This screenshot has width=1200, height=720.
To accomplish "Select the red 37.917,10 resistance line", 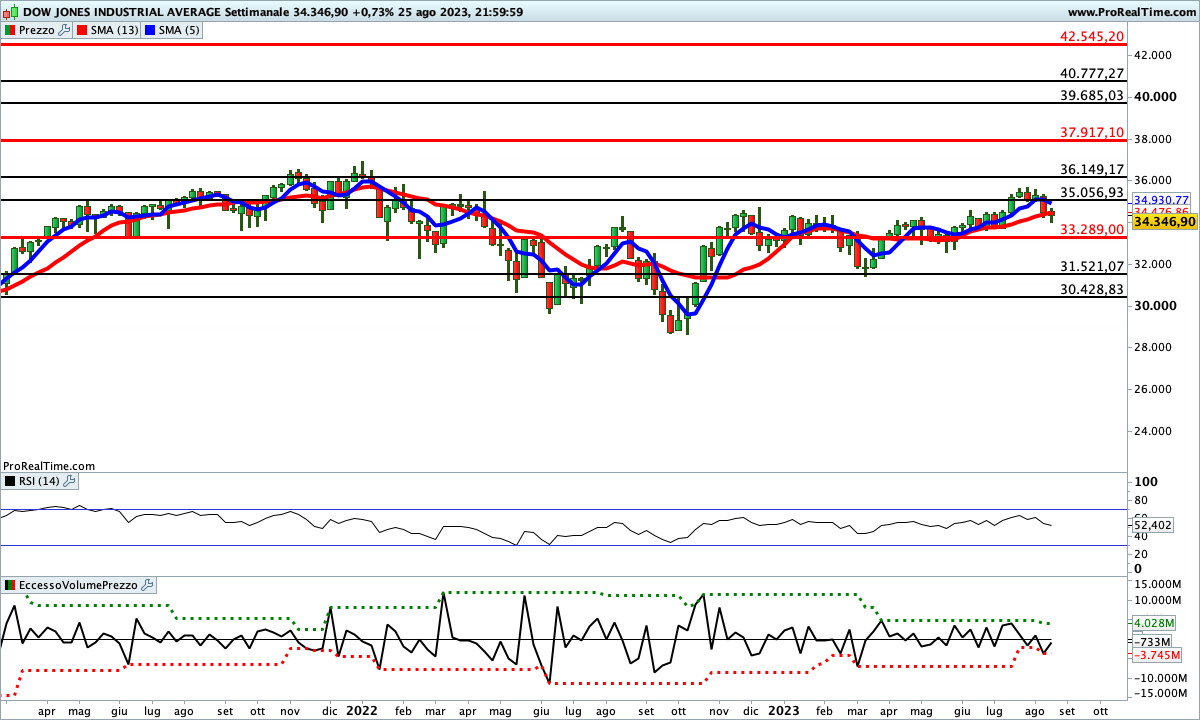I will click(500, 140).
